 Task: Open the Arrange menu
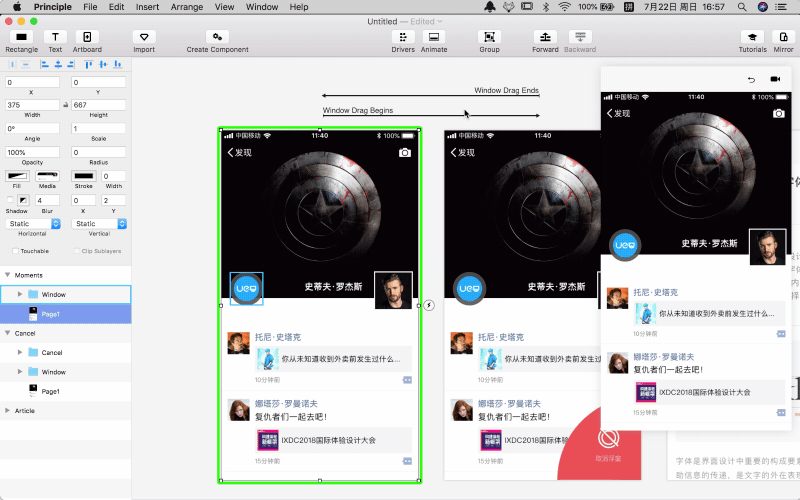(187, 7)
